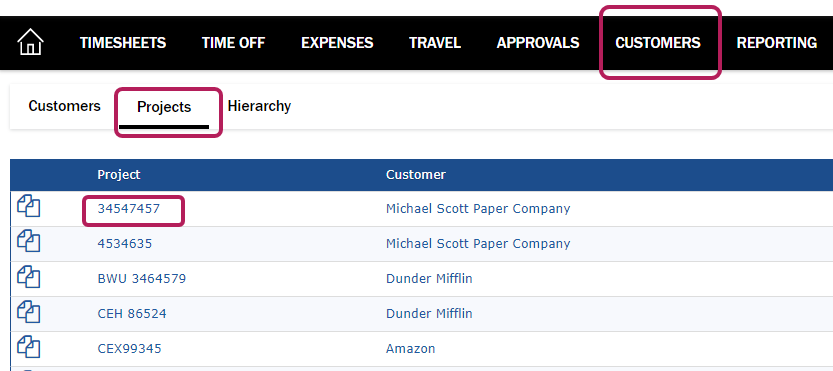833x371 pixels.
Task: Open project 34547457 link
Action: point(129,209)
